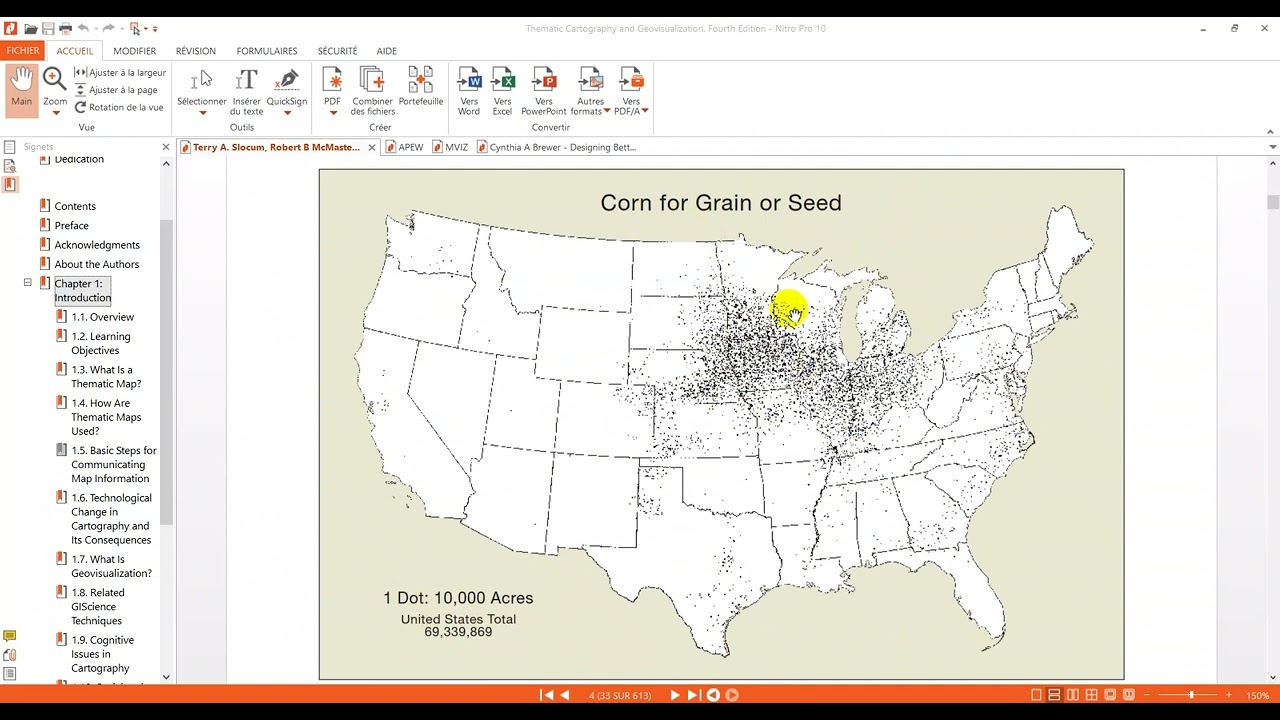Open the document tabs list dropdown
This screenshot has height=720, width=1280.
1272,147
